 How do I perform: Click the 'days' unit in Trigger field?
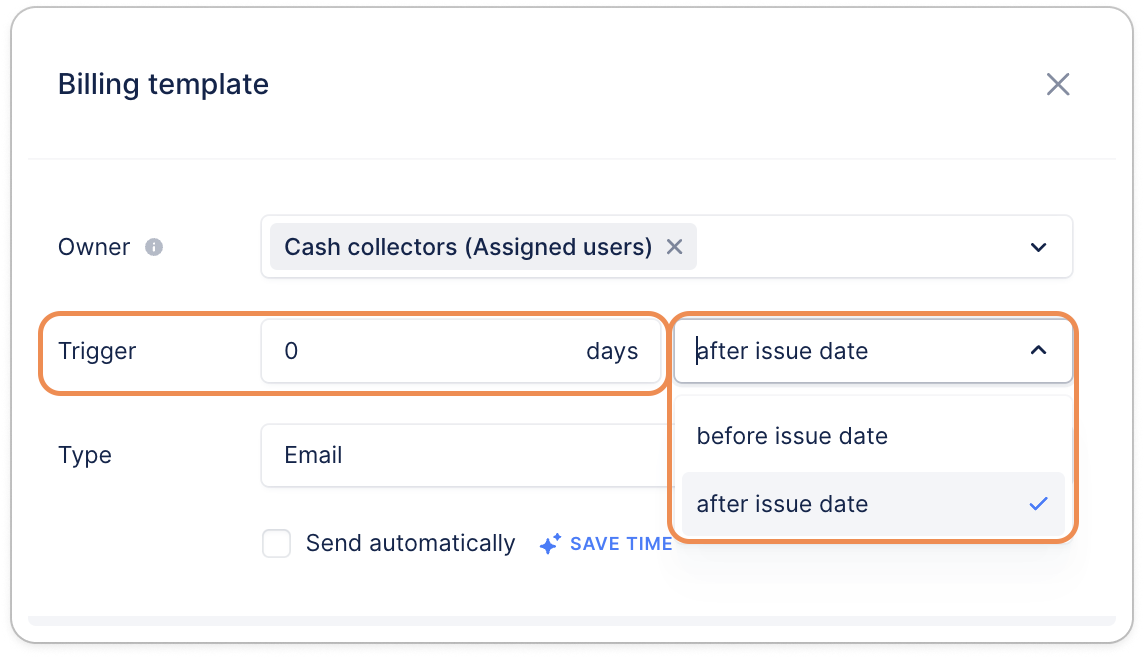point(612,351)
